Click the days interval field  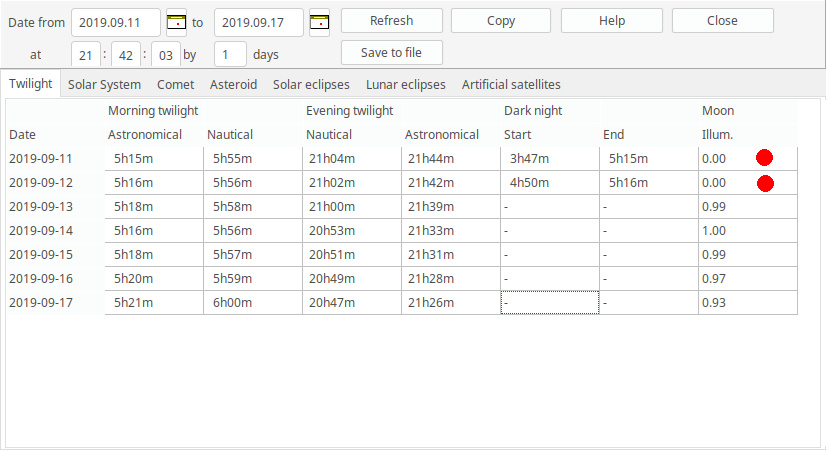point(231,54)
